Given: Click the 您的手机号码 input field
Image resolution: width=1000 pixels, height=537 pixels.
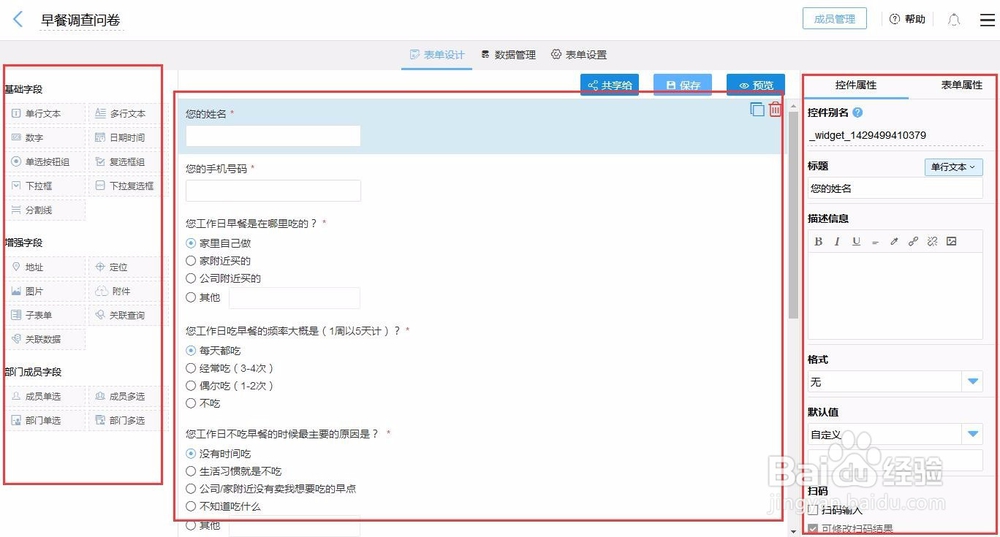Looking at the screenshot, I should (x=273, y=191).
